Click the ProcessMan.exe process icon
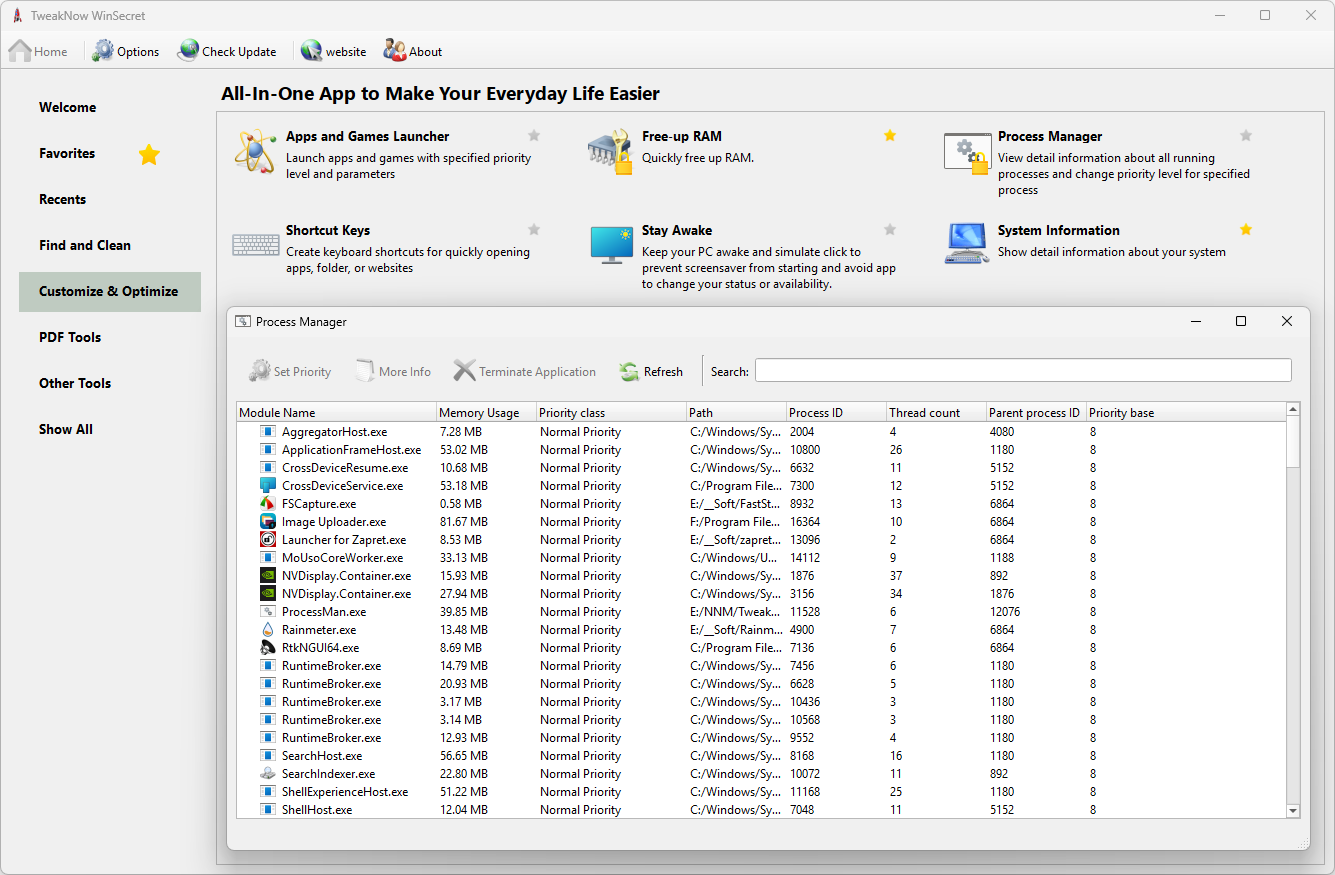Screen dimensions: 1335x875 (267, 611)
